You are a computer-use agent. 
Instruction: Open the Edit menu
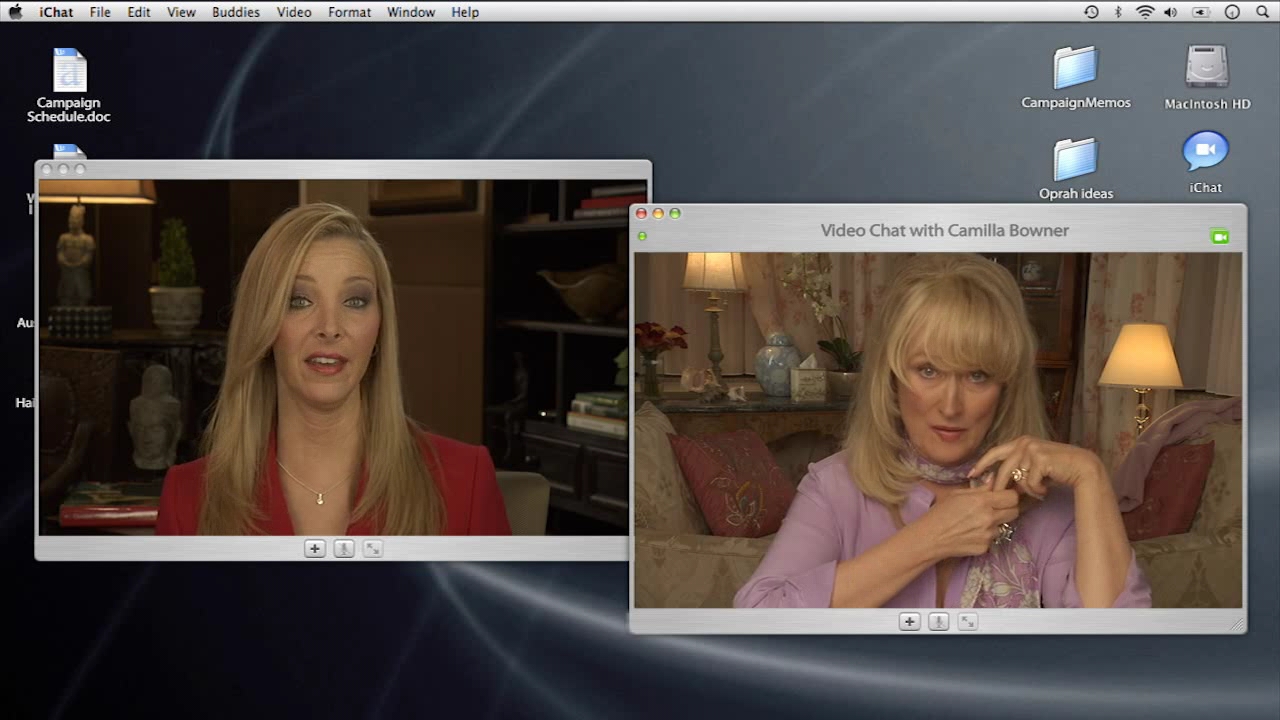[139, 12]
